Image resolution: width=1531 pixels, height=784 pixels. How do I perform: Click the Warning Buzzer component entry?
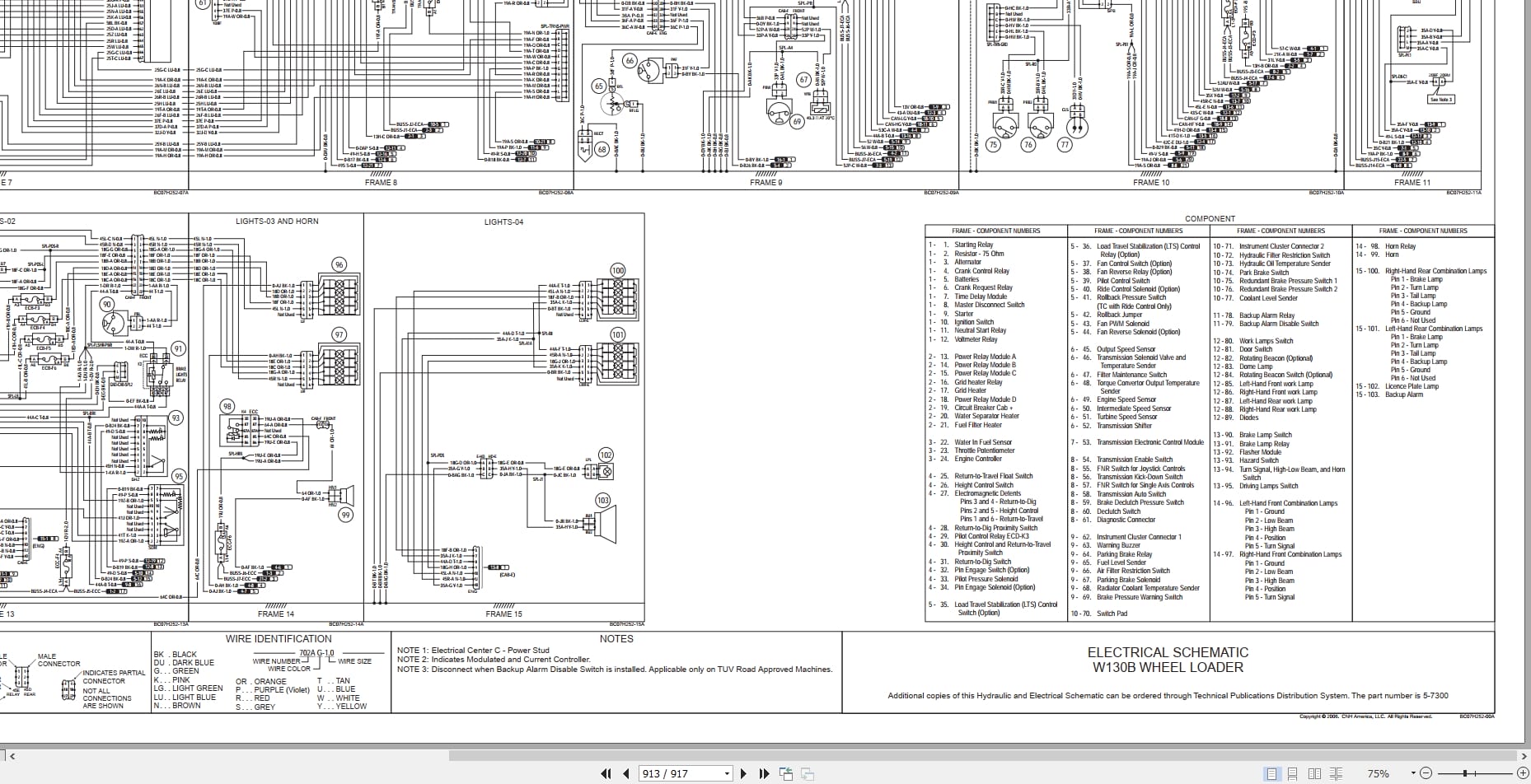pyautogui.click(x=1106, y=545)
